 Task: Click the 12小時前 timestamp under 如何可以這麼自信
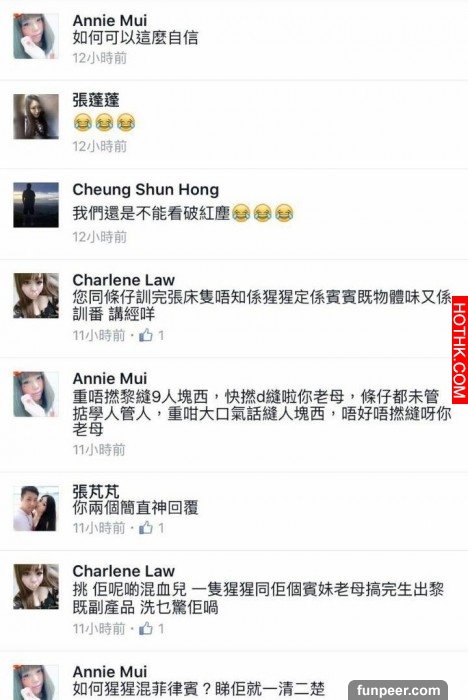(100, 58)
